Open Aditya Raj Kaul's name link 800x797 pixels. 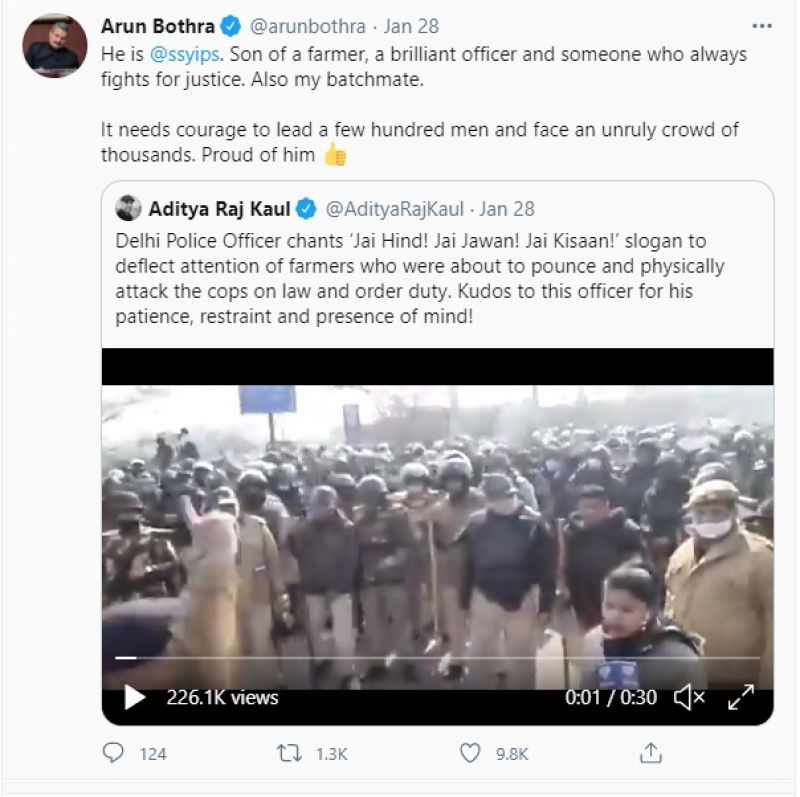click(220, 209)
